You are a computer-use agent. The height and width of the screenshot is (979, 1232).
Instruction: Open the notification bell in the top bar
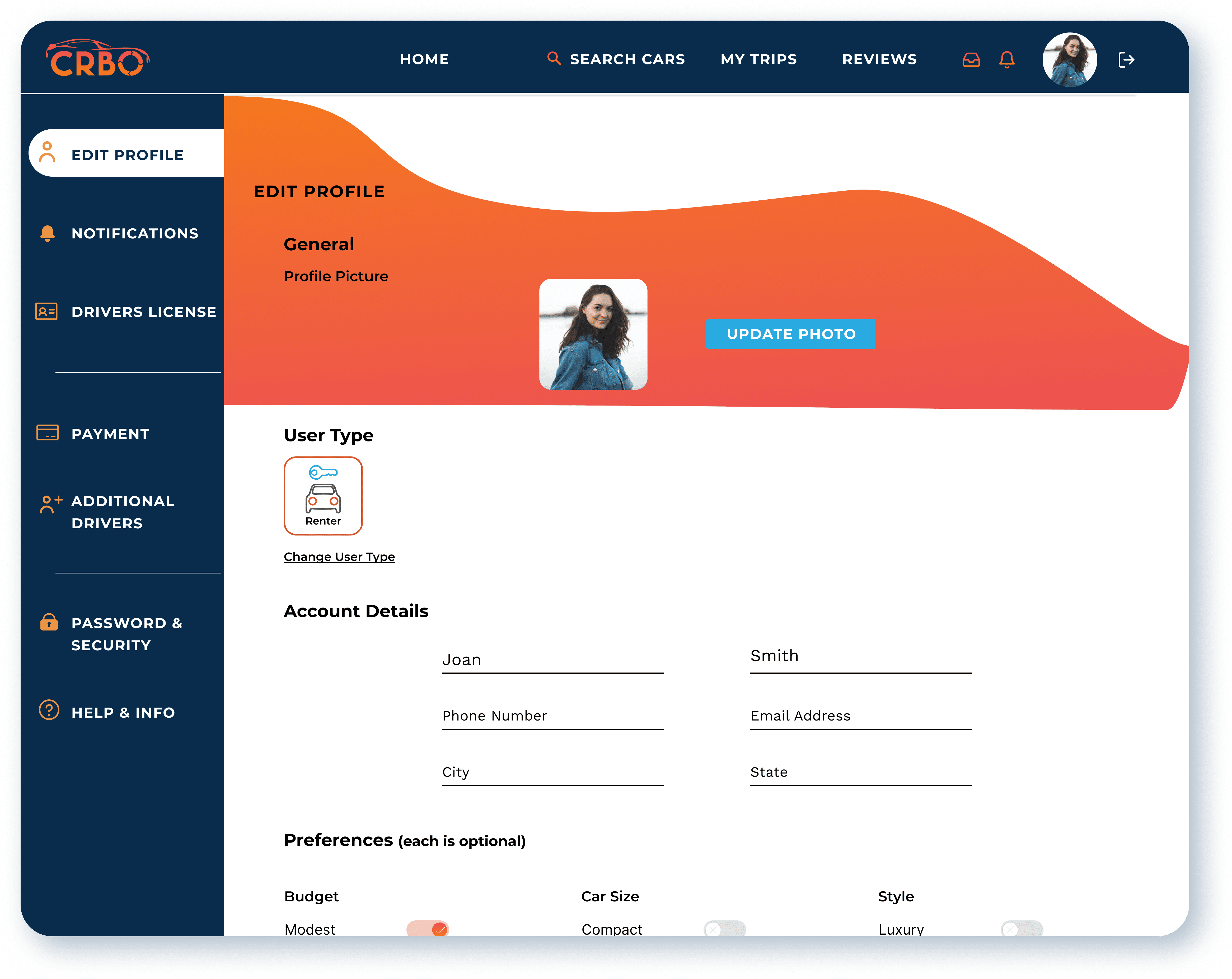(x=1006, y=59)
